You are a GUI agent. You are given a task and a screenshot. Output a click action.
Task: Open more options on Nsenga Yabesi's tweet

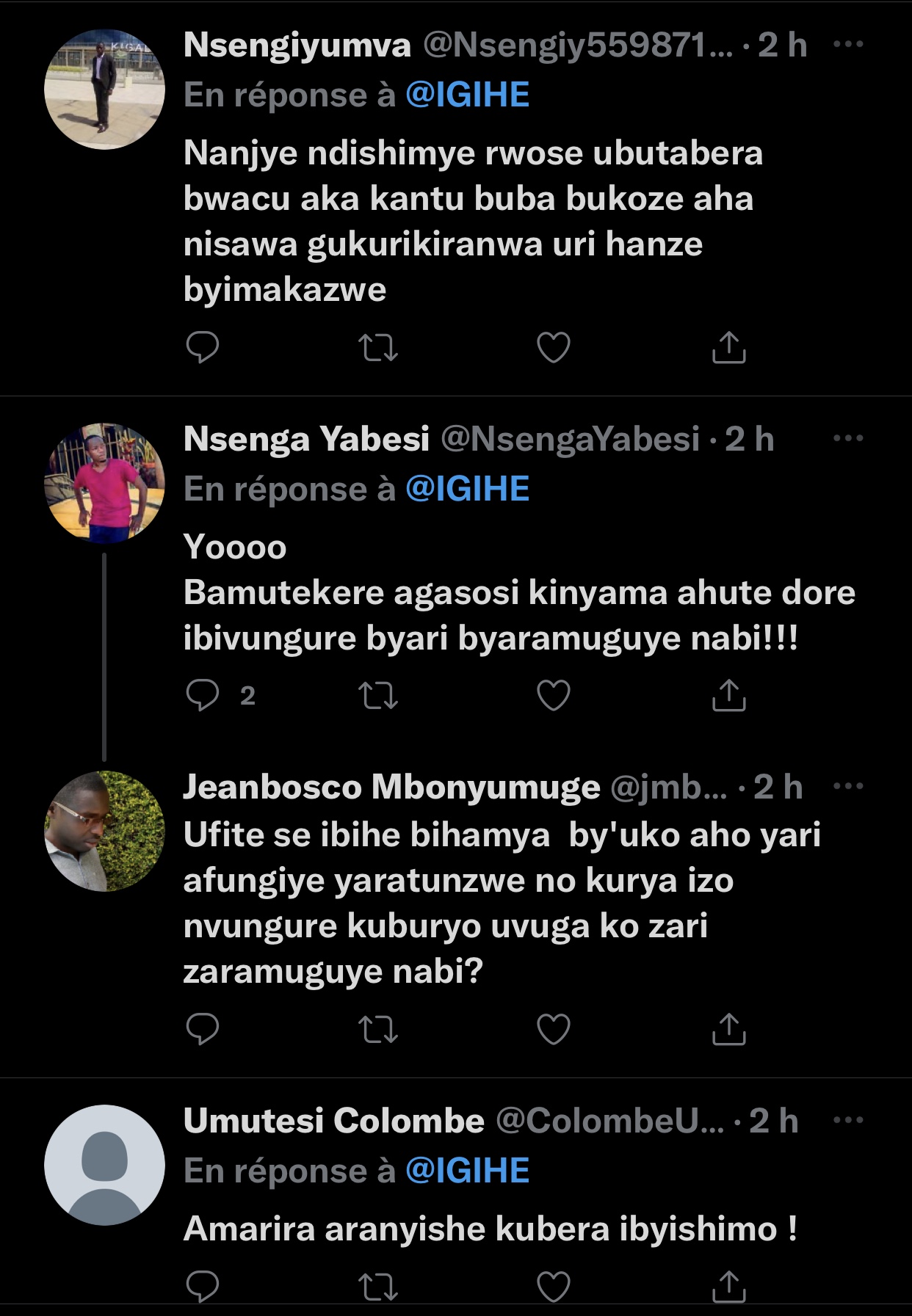[848, 439]
